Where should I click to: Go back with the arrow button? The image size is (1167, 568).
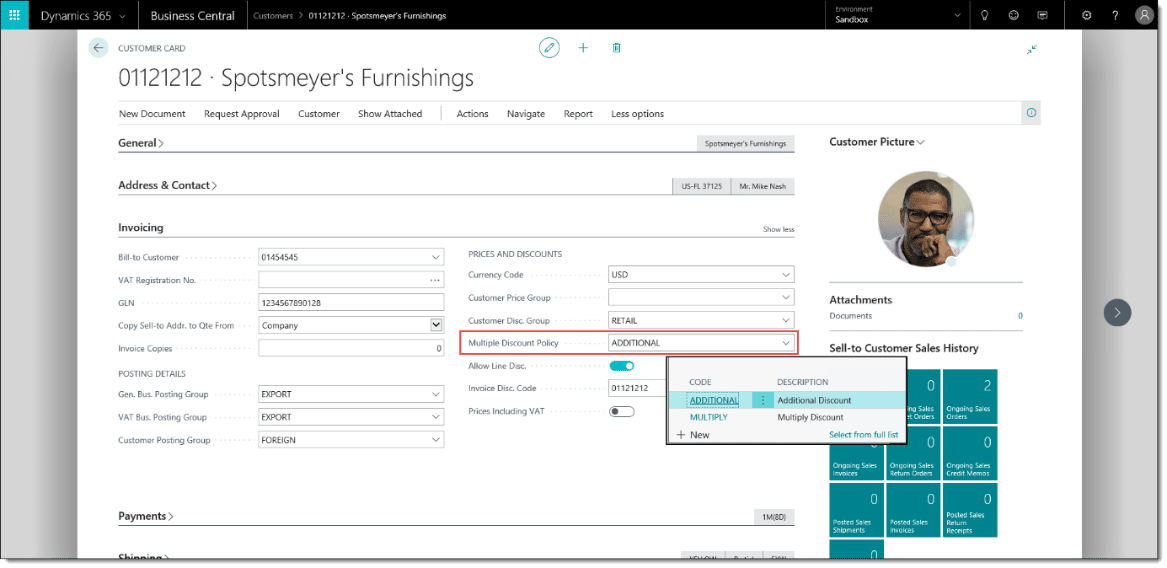click(x=98, y=48)
